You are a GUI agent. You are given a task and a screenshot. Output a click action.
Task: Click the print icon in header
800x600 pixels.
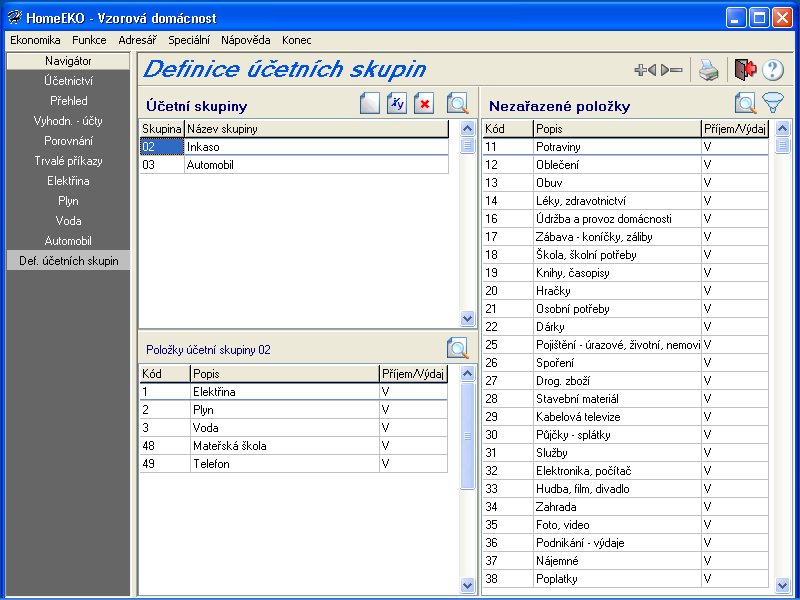tap(708, 70)
